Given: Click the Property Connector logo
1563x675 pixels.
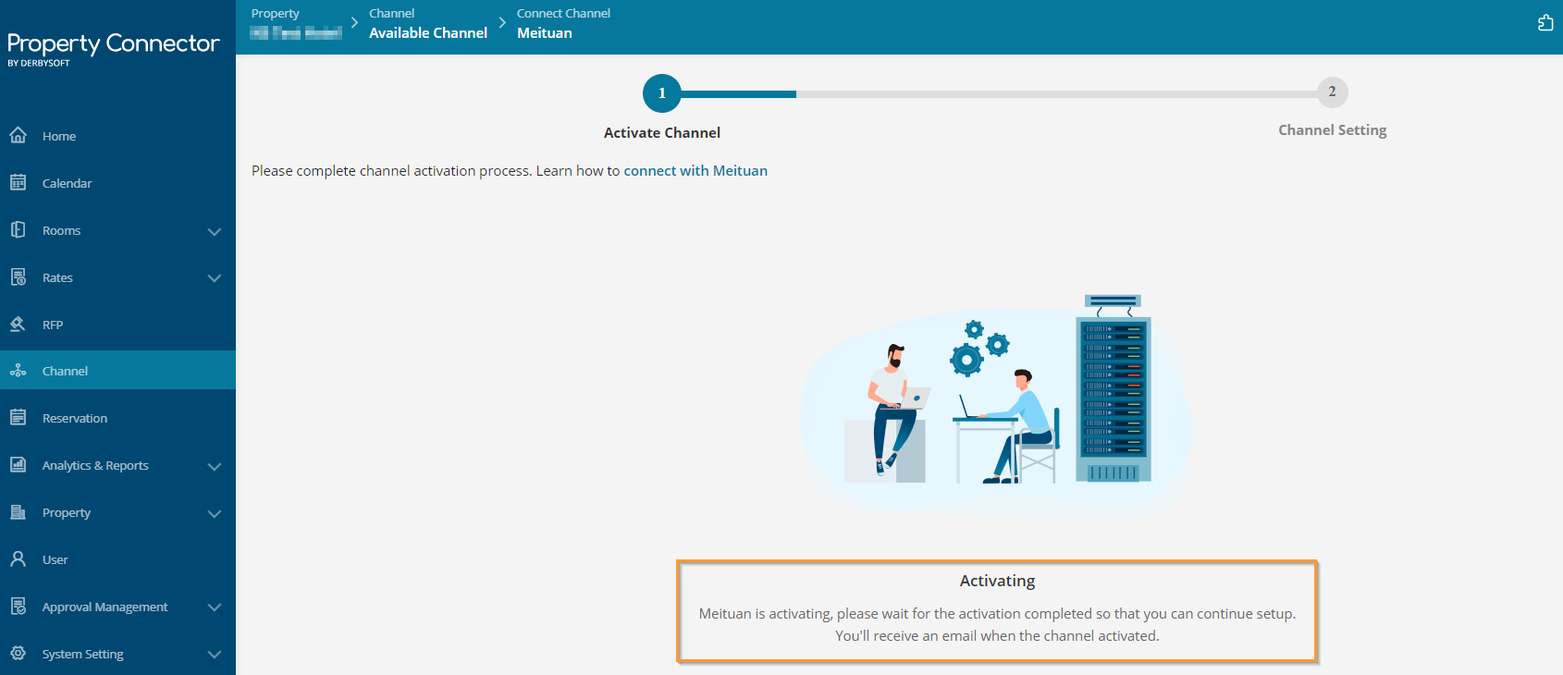Looking at the screenshot, I should click(x=113, y=48).
